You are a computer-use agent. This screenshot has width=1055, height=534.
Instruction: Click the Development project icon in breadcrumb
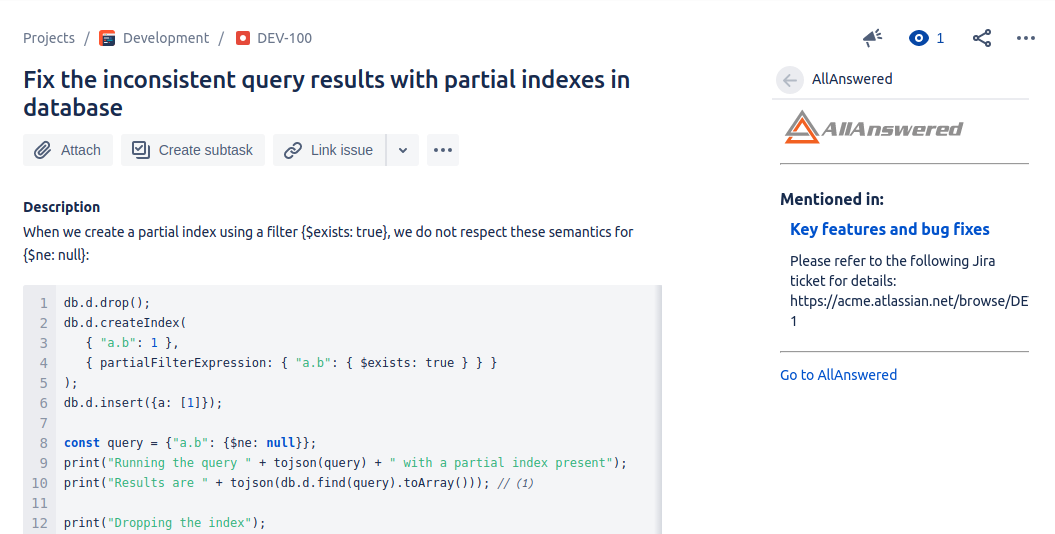click(107, 38)
